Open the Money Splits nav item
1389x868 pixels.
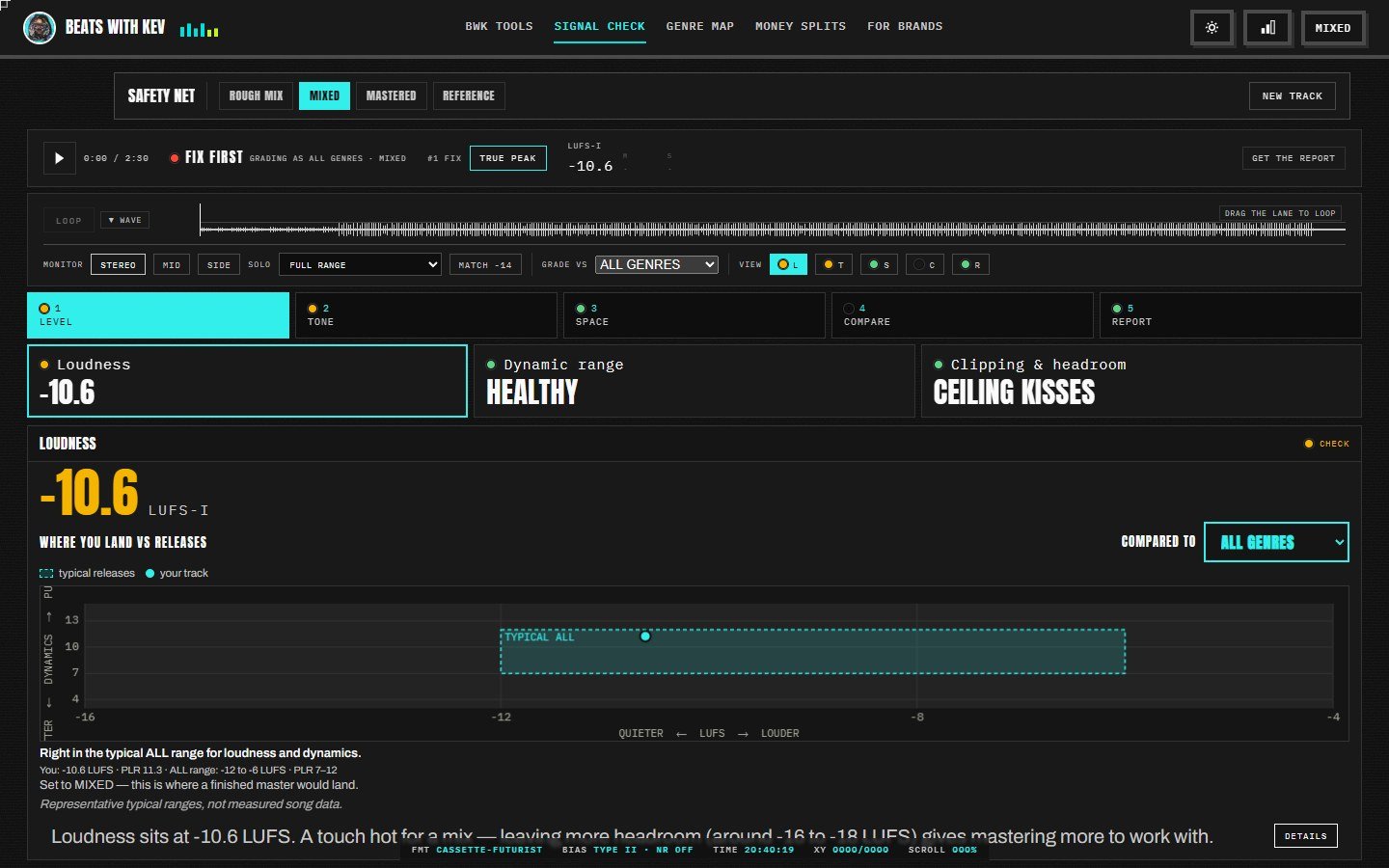(801, 26)
